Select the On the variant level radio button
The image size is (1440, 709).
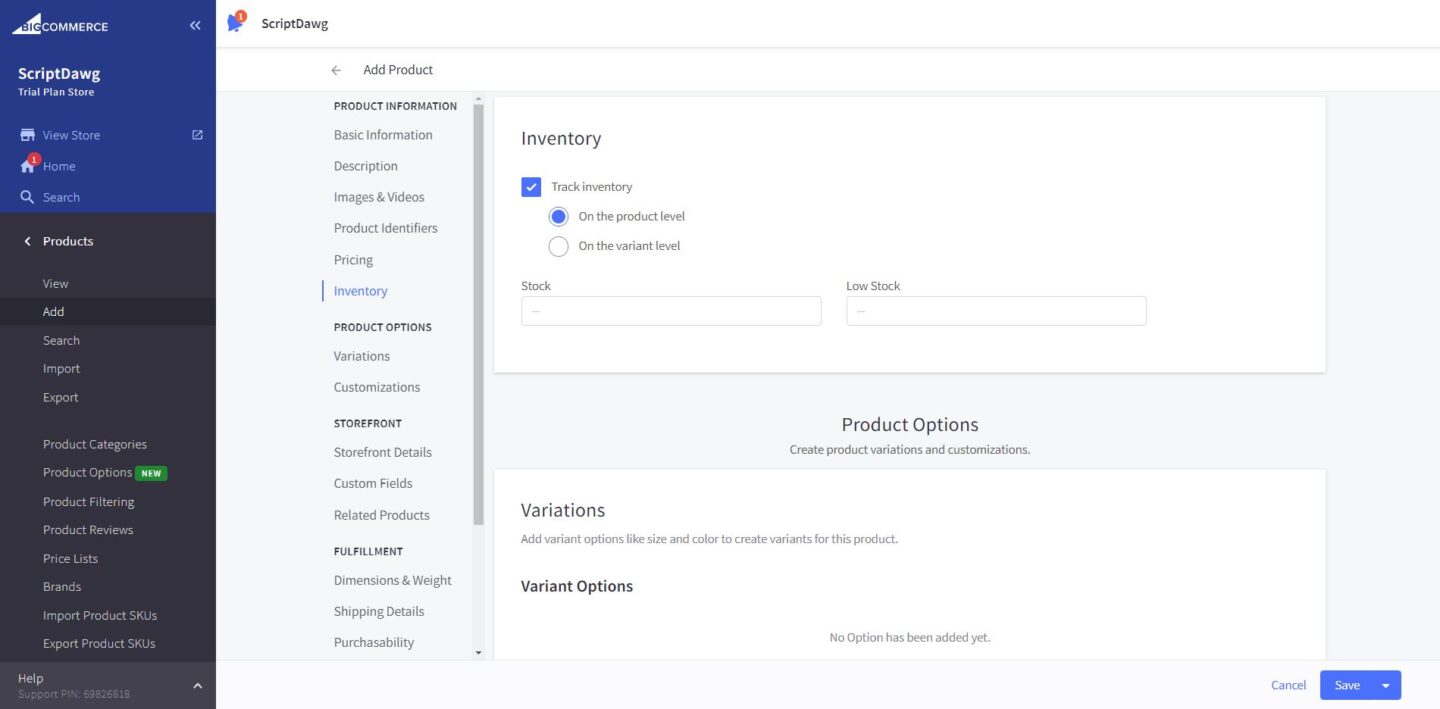[558, 245]
